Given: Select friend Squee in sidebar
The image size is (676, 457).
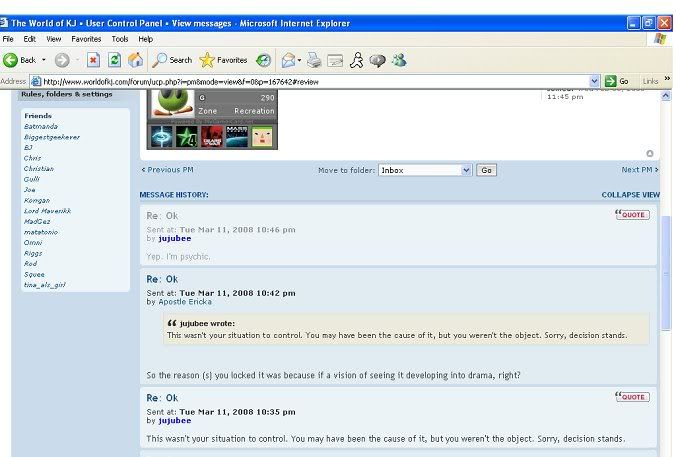Looking at the screenshot, I should coord(34,274).
